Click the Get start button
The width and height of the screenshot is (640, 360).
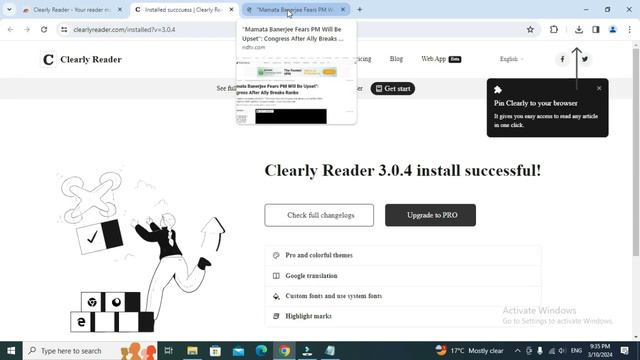[393, 89]
